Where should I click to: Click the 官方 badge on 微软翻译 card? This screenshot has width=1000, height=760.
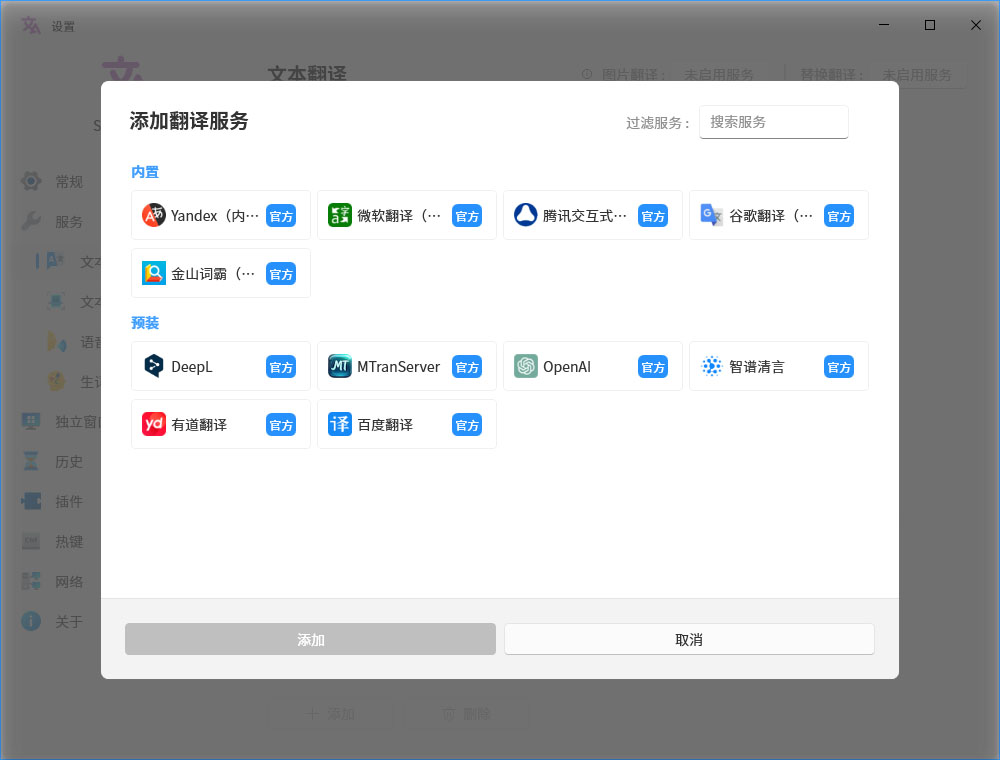(x=467, y=216)
